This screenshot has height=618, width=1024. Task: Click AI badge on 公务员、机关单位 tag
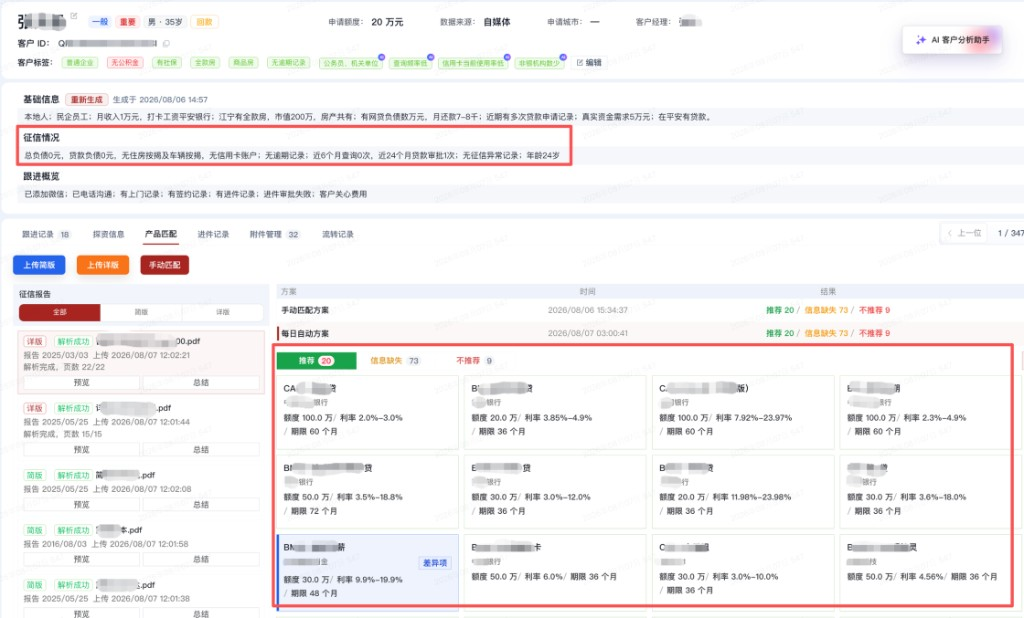[x=381, y=57]
